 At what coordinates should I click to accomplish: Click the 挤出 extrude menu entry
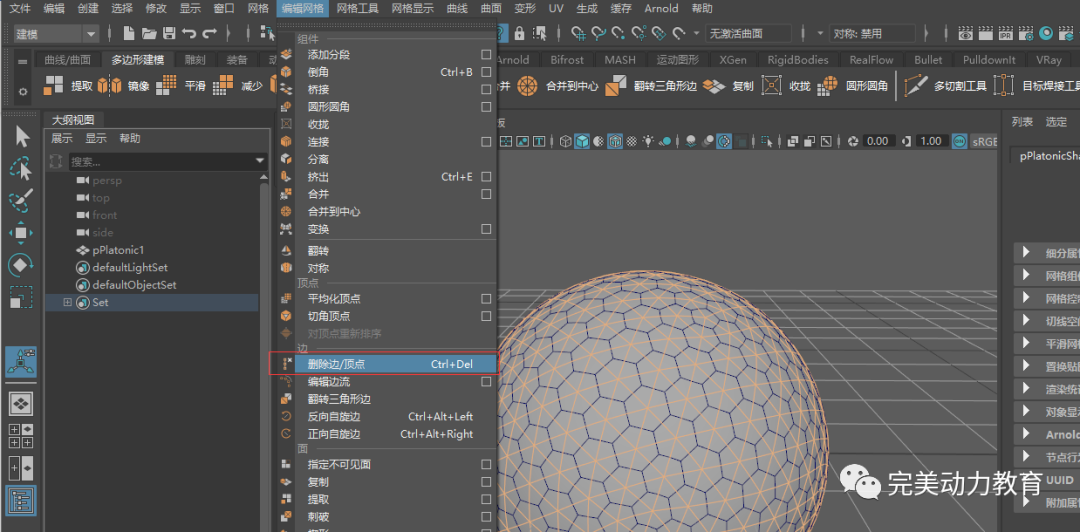click(318, 177)
